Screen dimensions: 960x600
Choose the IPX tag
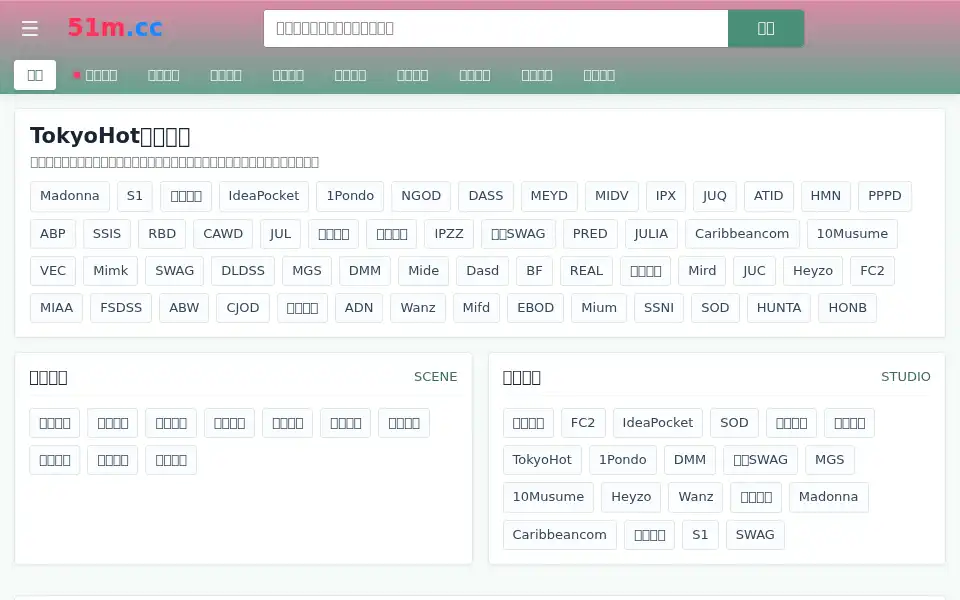[666, 196]
